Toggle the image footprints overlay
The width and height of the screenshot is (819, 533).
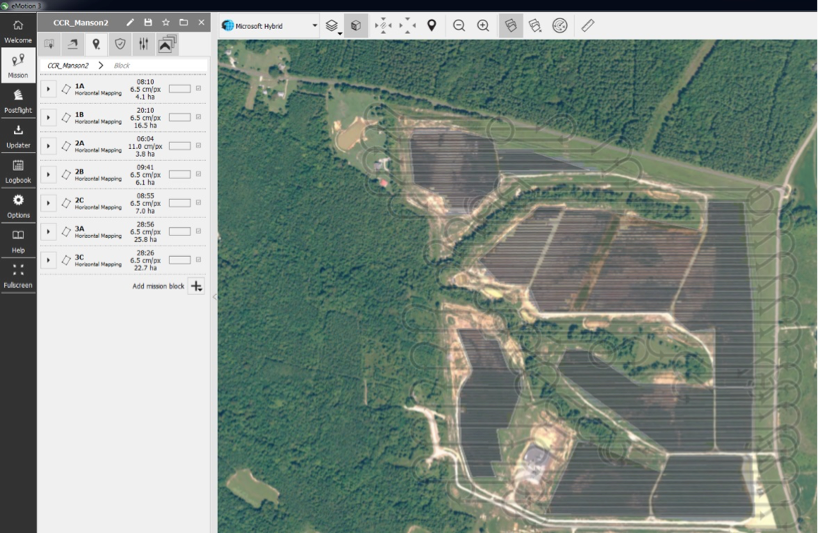pyautogui.click(x=511, y=26)
